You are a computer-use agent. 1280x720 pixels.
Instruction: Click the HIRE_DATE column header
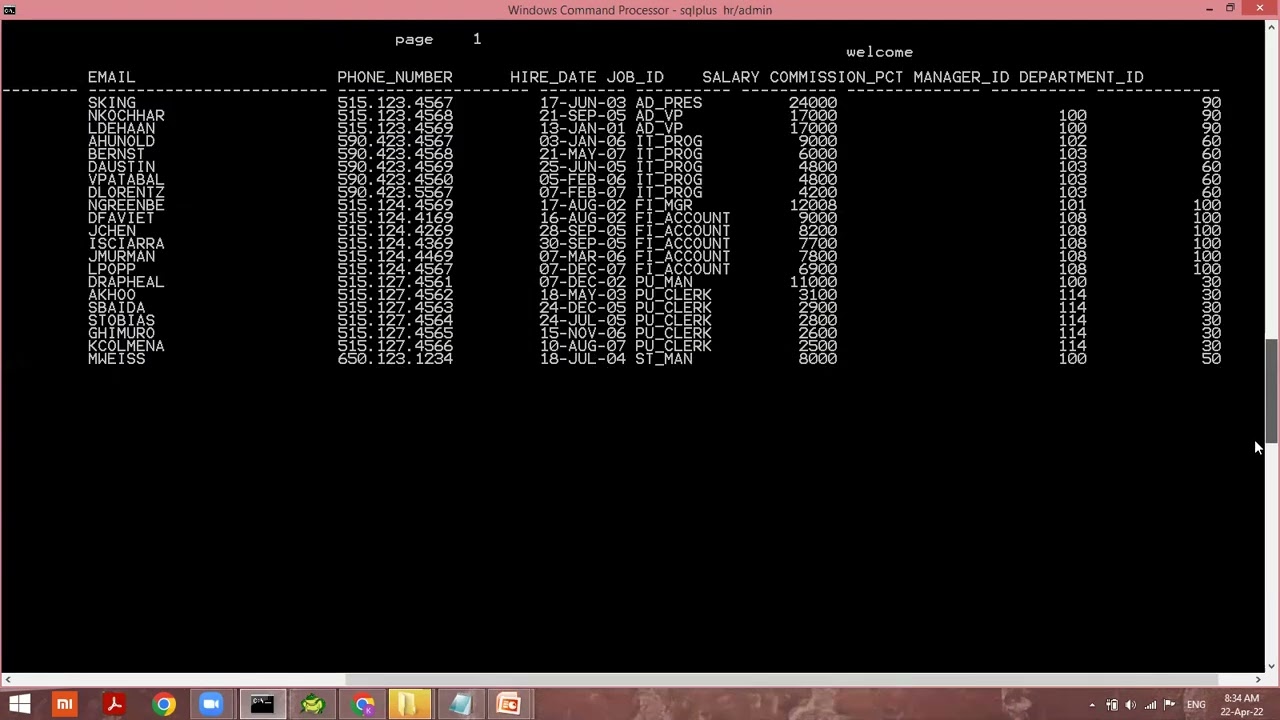[x=553, y=77]
